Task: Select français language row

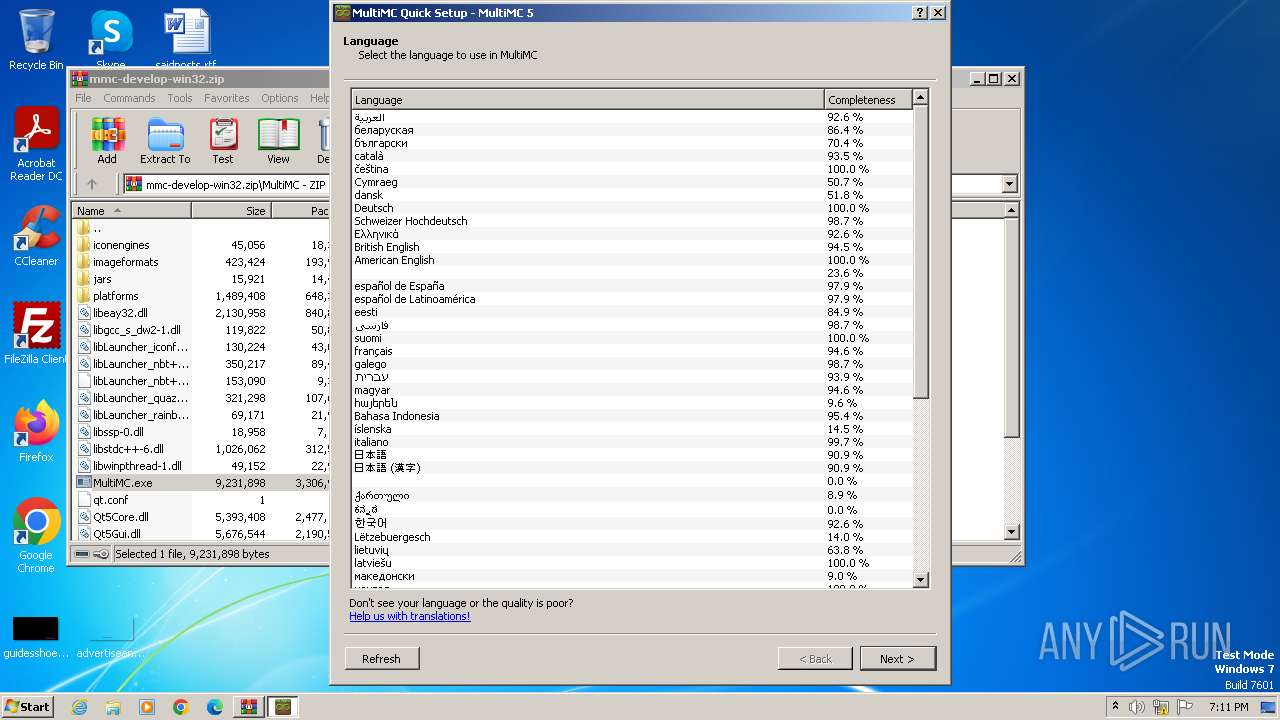Action: click(632, 351)
